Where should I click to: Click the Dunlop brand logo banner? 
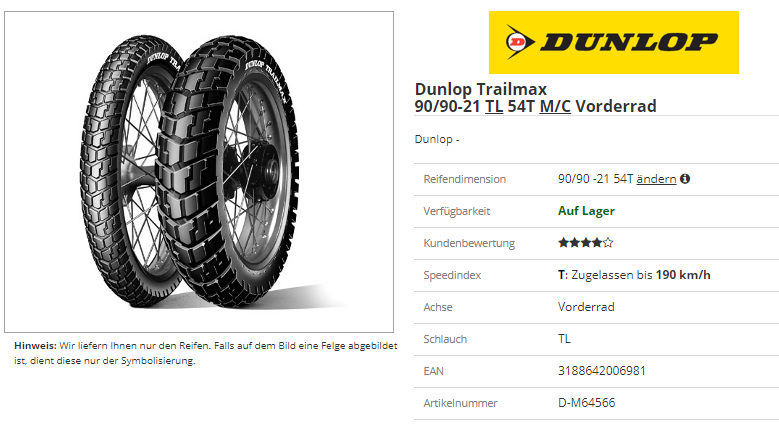614,42
